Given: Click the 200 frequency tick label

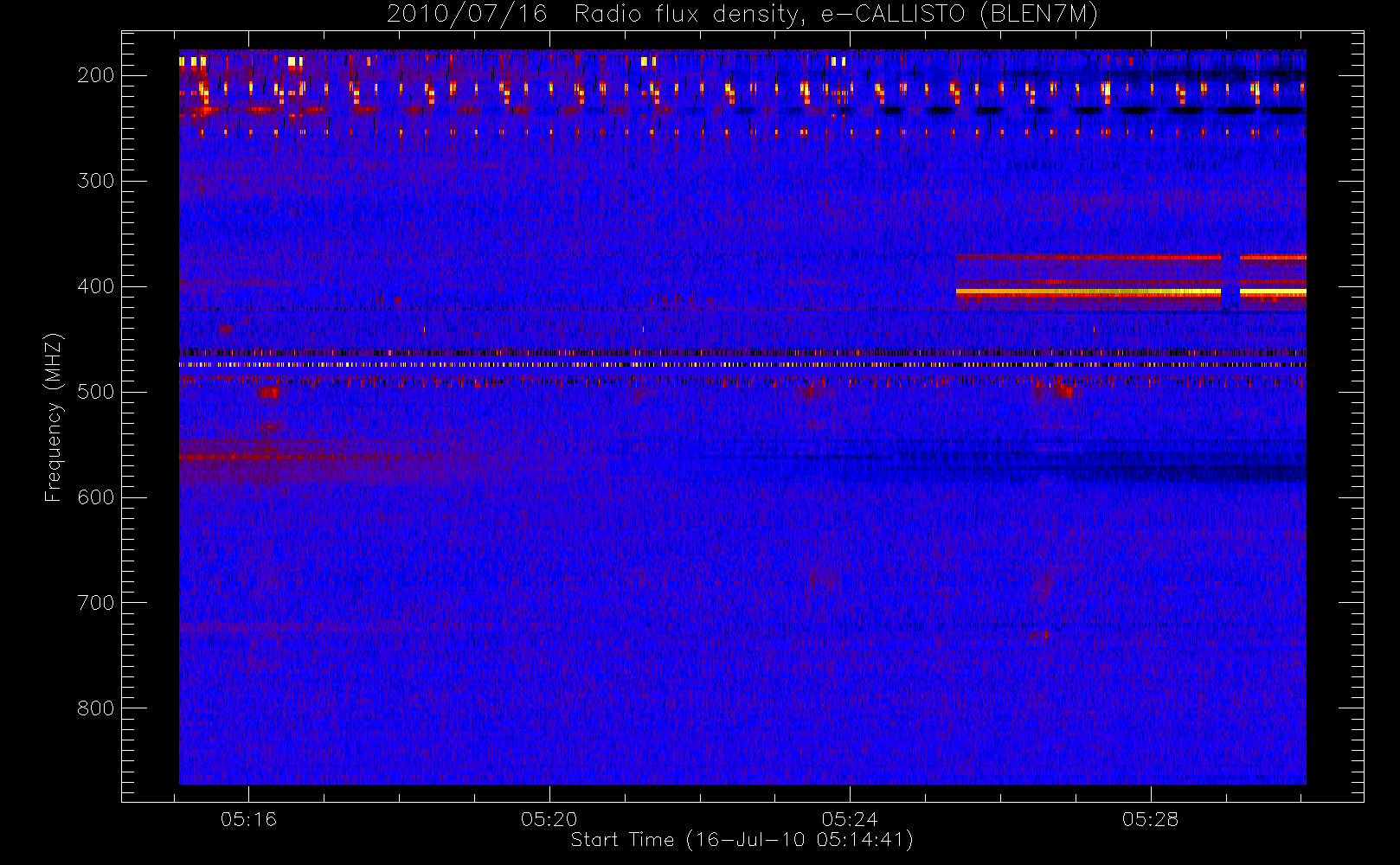Looking at the screenshot, I should tap(95, 75).
